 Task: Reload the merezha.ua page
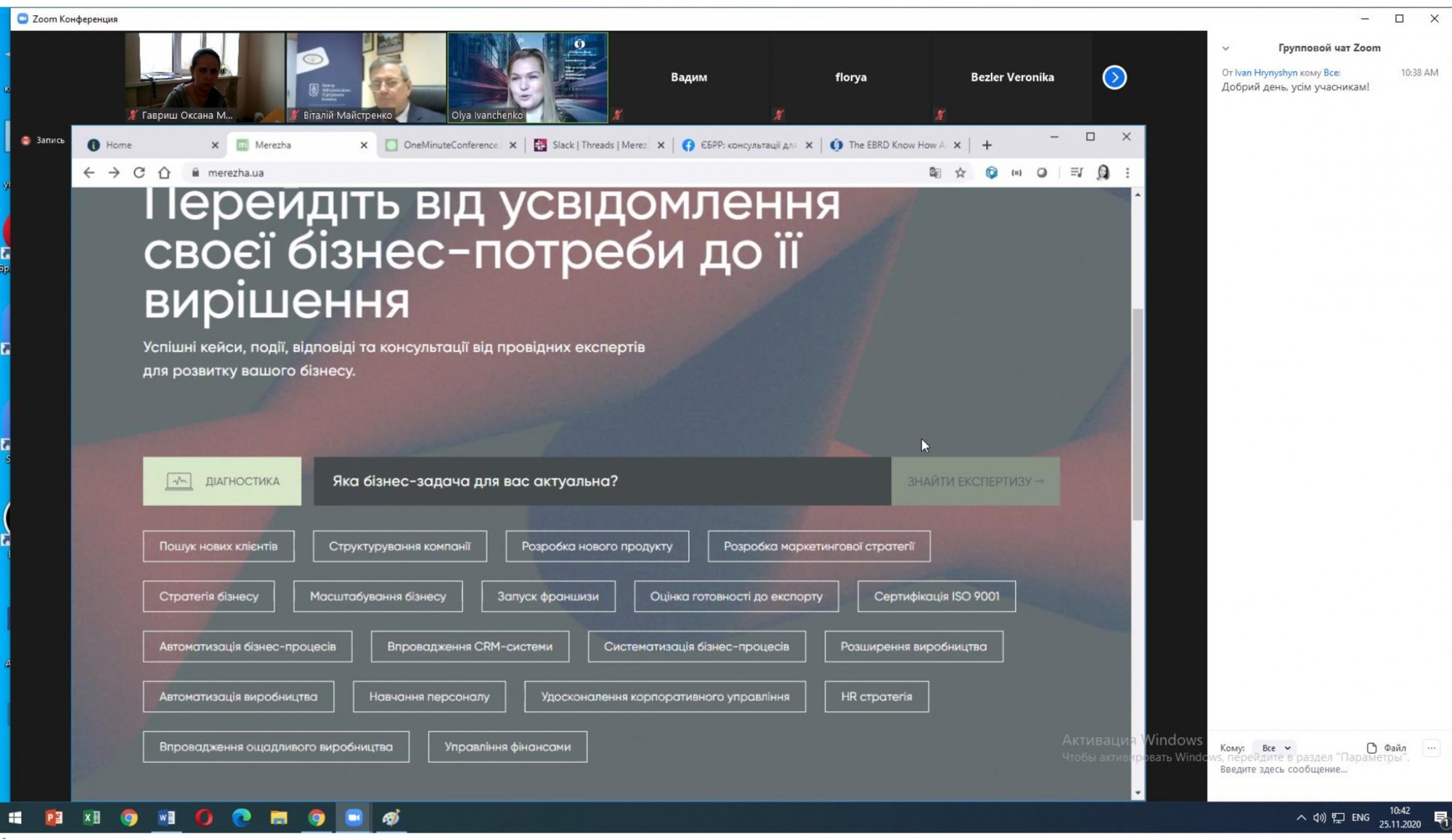(139, 173)
